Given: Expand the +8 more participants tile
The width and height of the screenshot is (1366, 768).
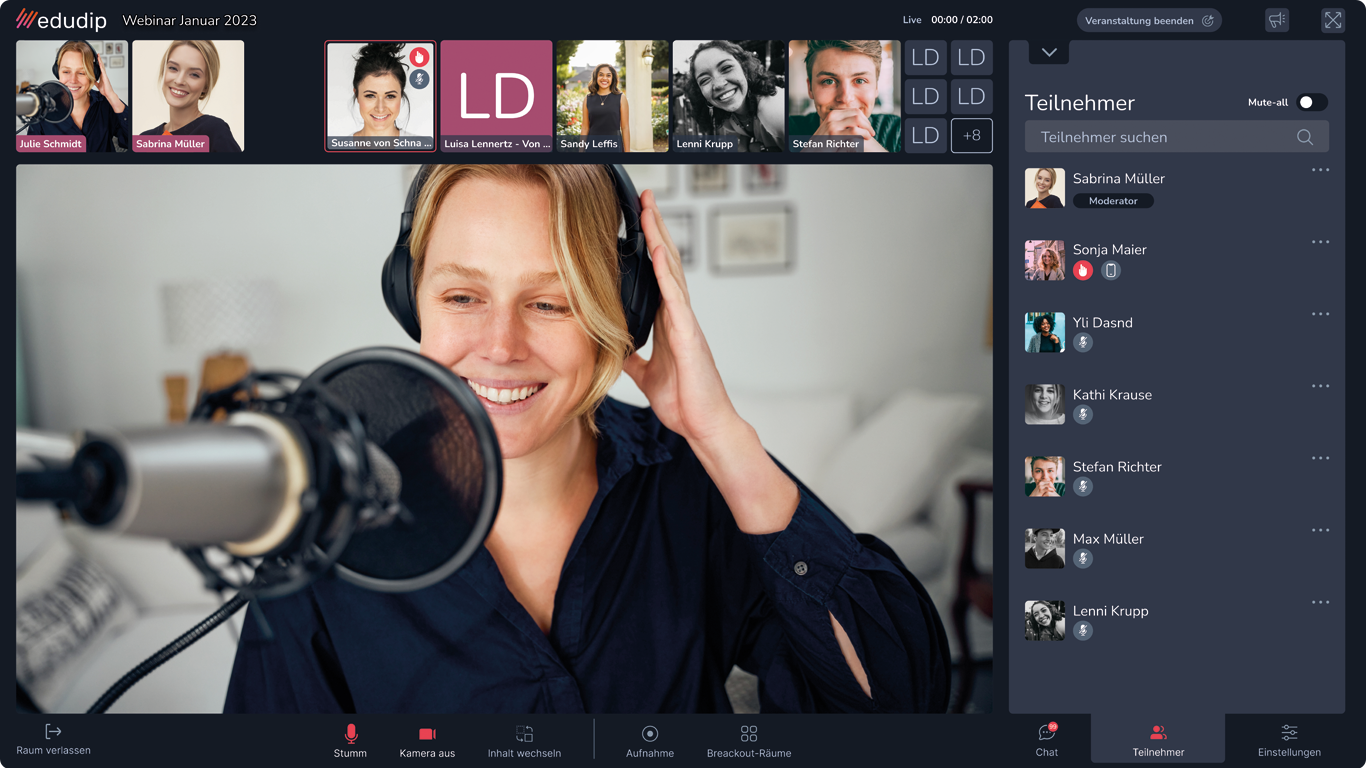Looking at the screenshot, I should pos(971,135).
